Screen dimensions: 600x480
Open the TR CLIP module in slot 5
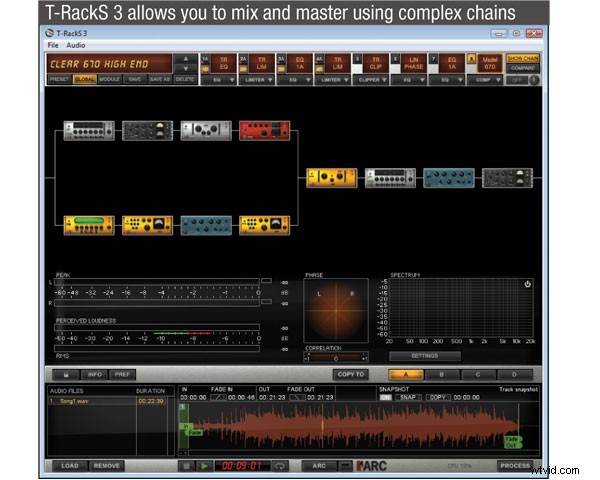pyautogui.click(x=375, y=64)
